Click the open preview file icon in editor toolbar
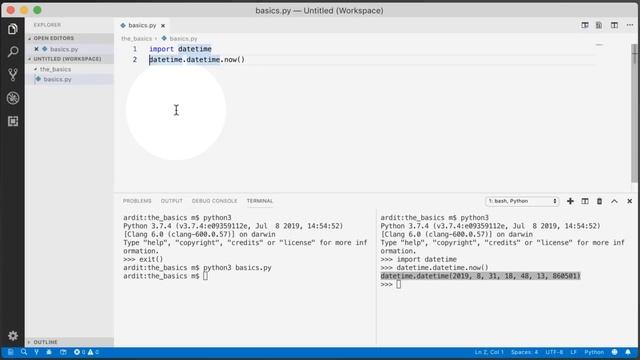 [x=599, y=25]
